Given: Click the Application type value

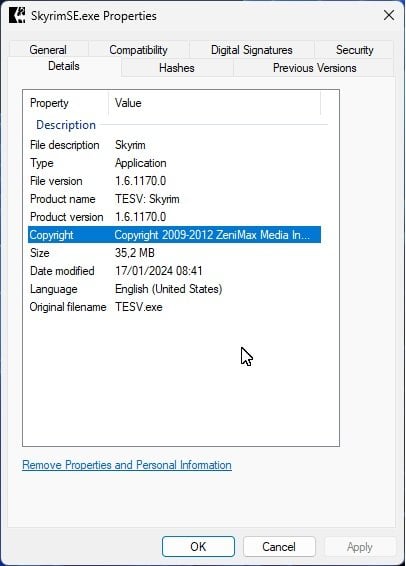Looking at the screenshot, I should pyautogui.click(x=141, y=163).
